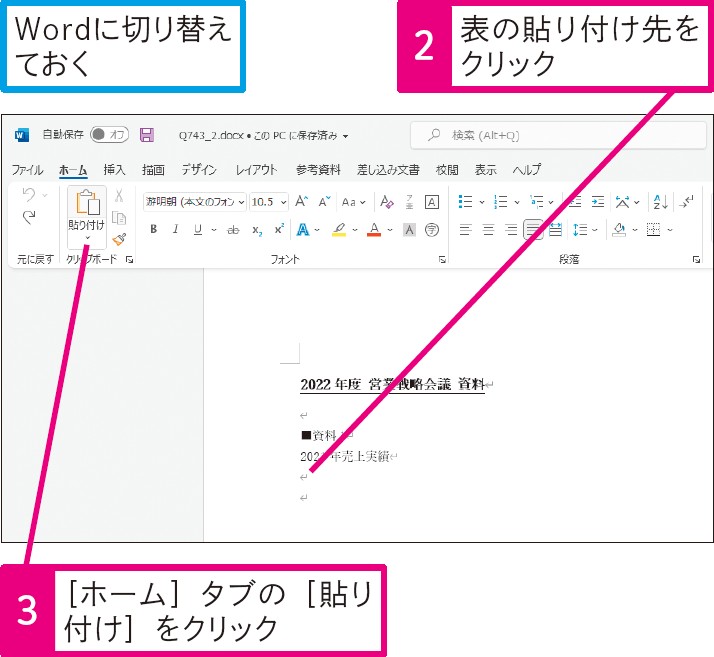The height and width of the screenshot is (657, 714).
Task: Apply the red font color
Action: (x=374, y=229)
